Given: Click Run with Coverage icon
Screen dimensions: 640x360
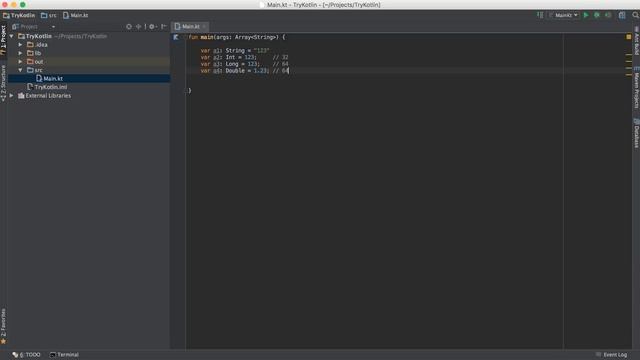Looking at the screenshot, I should click(608, 15).
